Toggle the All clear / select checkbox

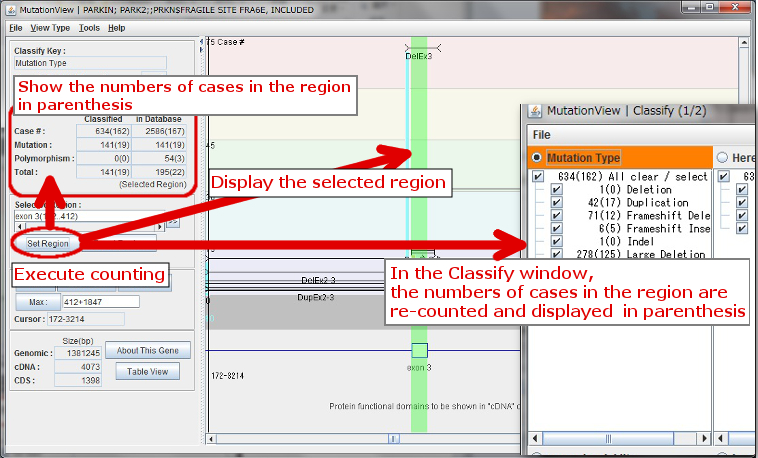538,176
